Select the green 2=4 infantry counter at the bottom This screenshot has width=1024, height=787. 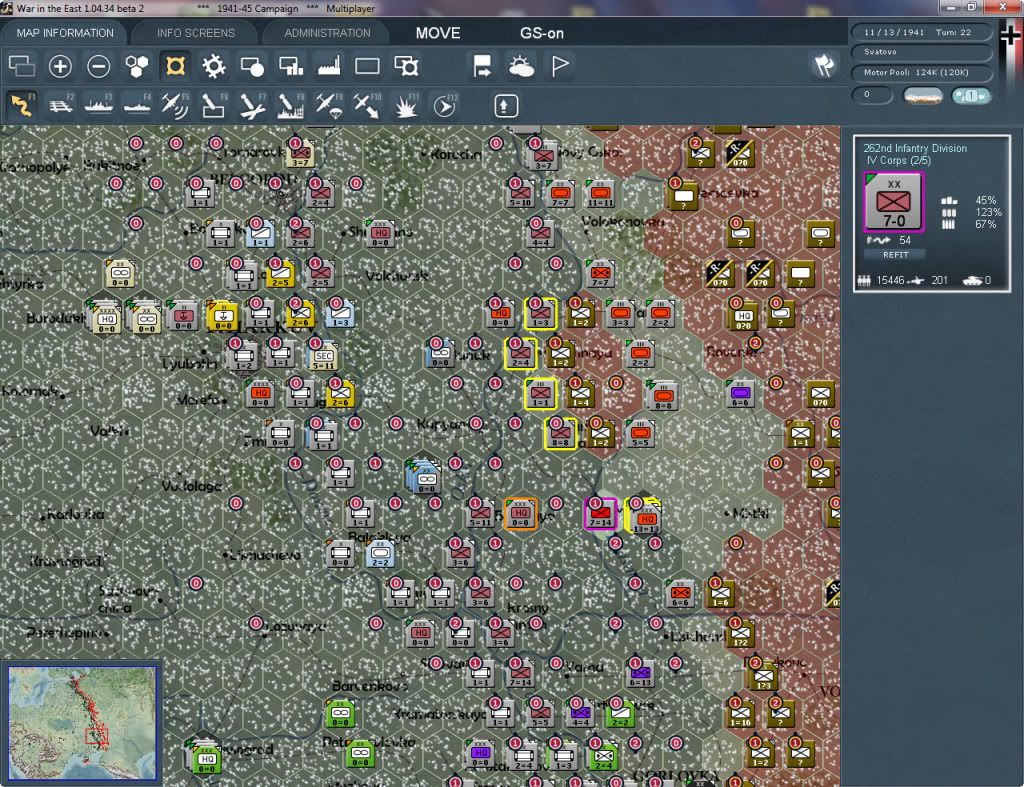pos(604,758)
